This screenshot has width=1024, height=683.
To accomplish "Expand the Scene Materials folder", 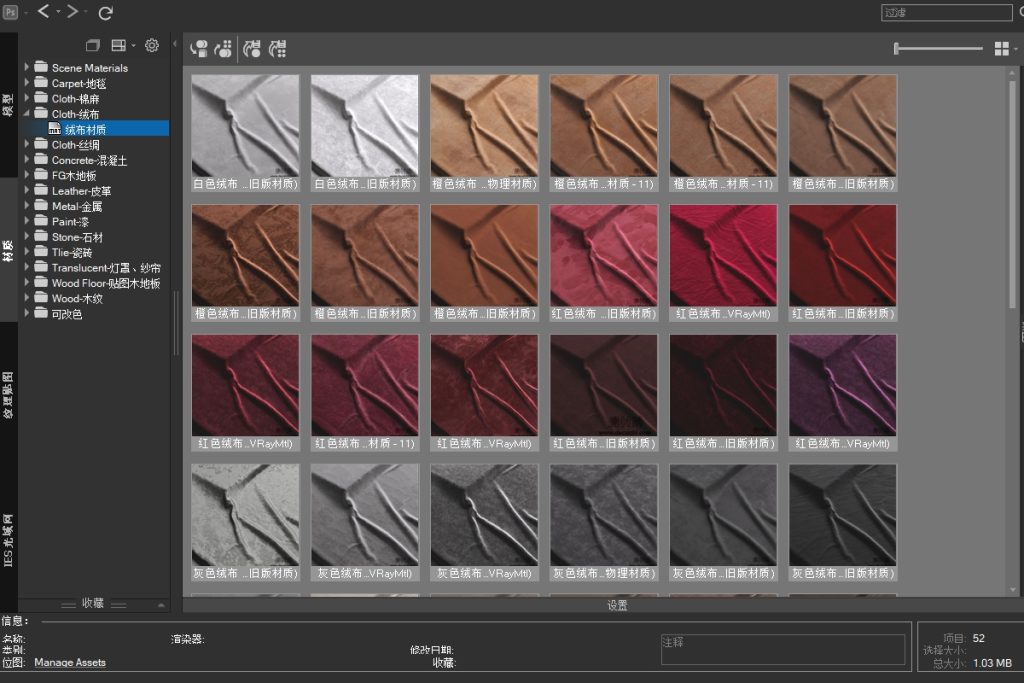I will pos(27,68).
